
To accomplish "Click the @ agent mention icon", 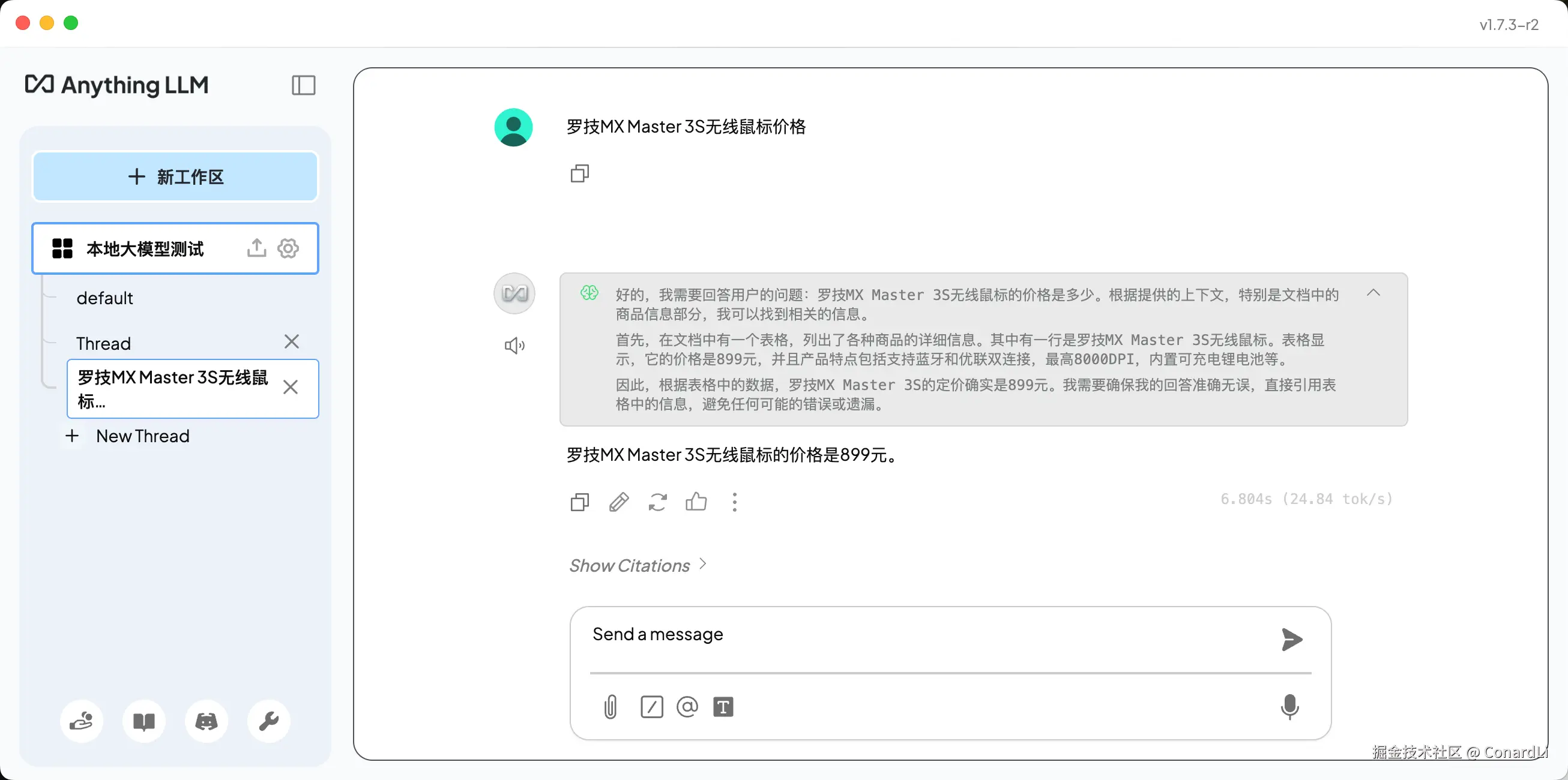I will [687, 706].
